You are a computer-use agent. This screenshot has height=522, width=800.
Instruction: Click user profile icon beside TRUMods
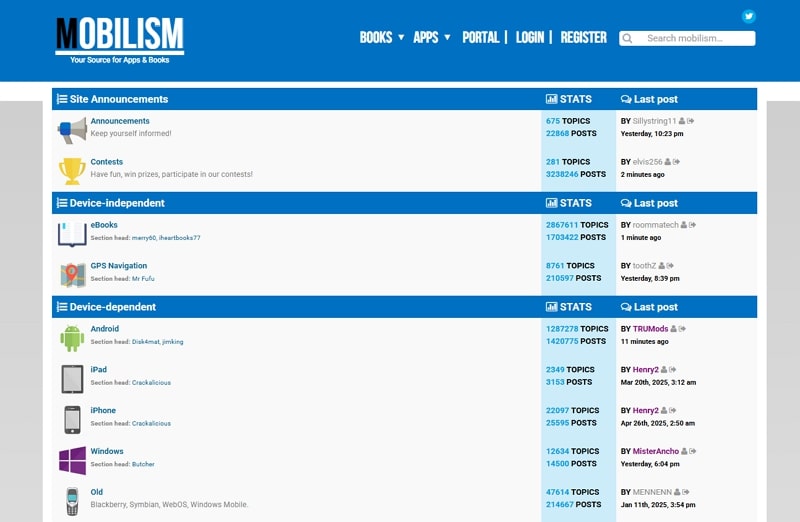point(673,329)
